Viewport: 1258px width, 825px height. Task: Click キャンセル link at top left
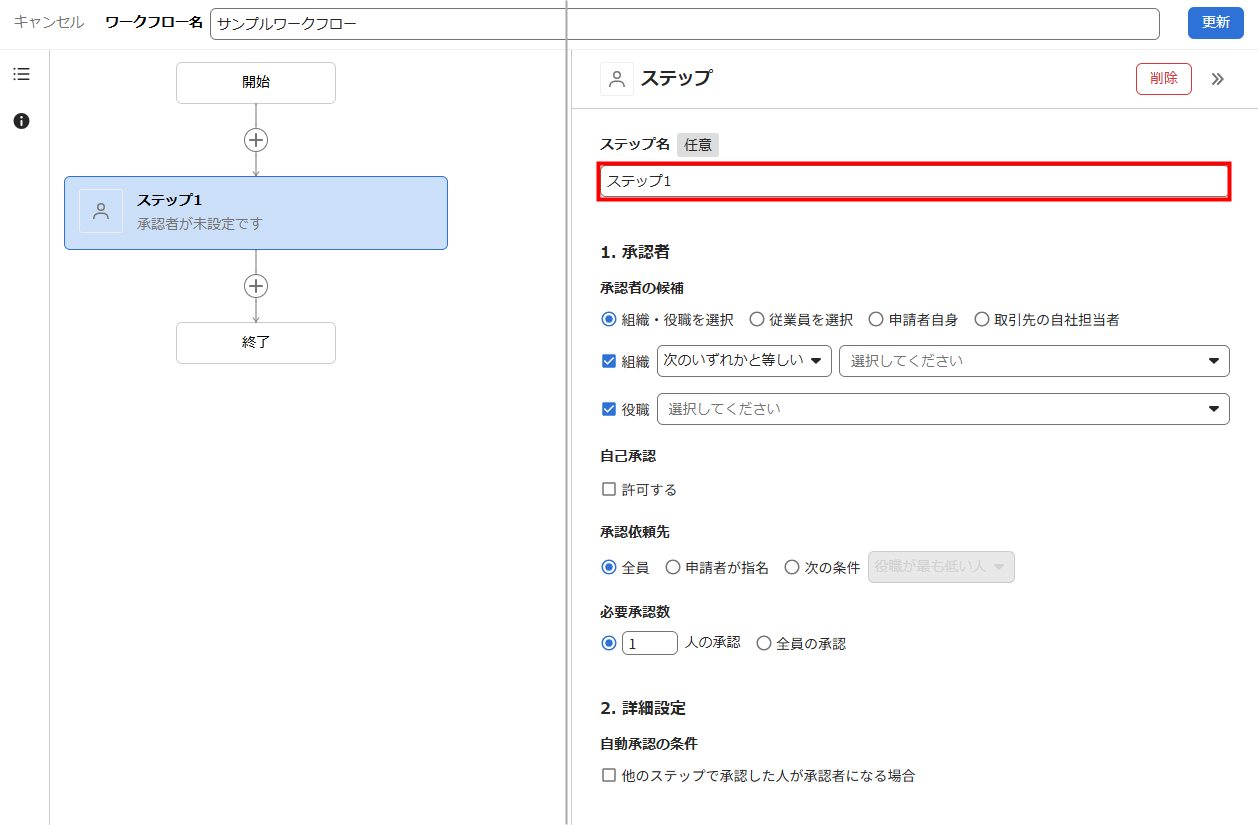point(49,22)
